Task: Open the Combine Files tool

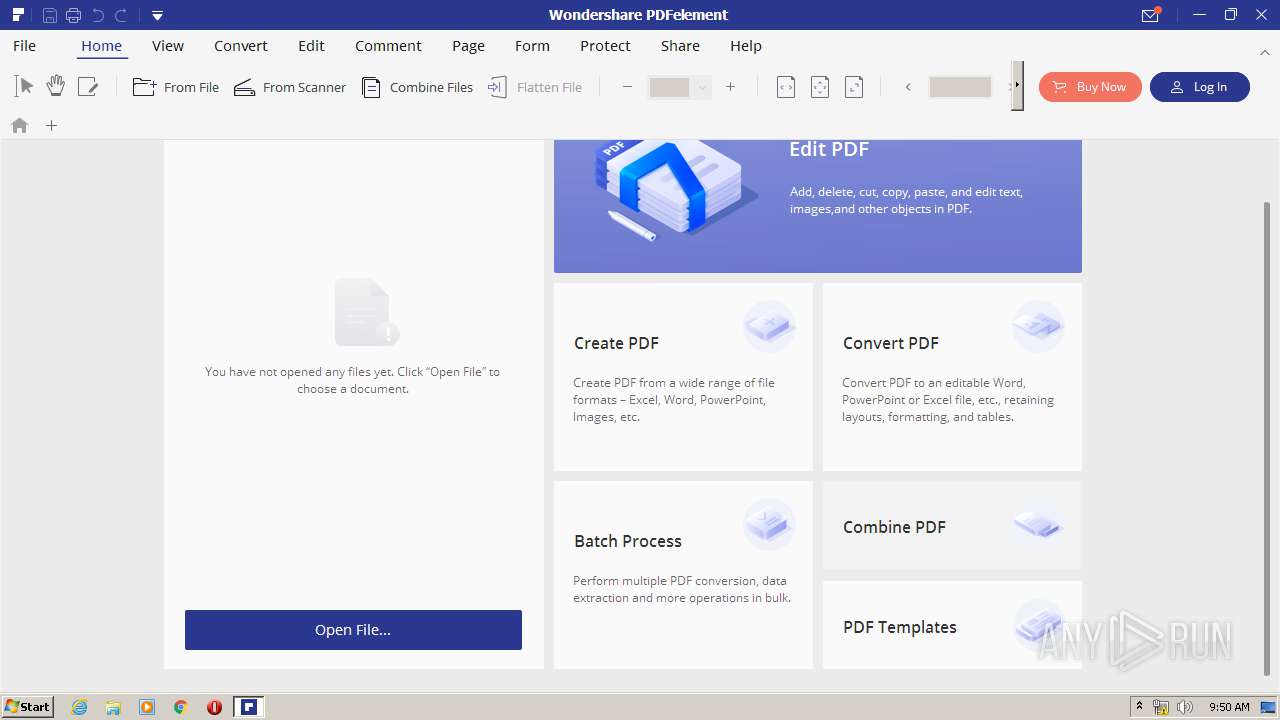Action: 417,87
